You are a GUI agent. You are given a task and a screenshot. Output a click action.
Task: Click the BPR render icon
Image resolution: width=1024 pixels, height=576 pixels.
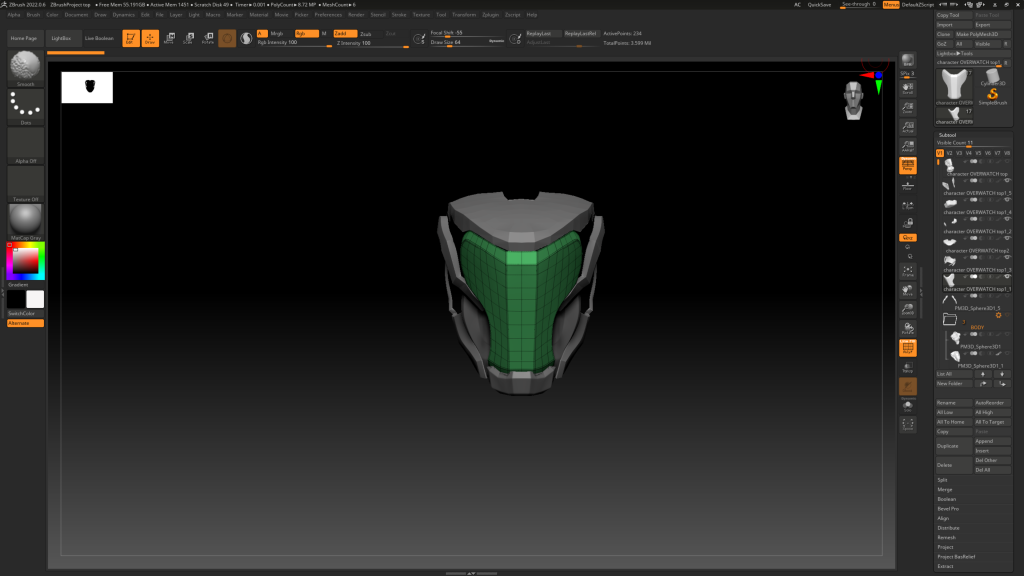point(908,61)
